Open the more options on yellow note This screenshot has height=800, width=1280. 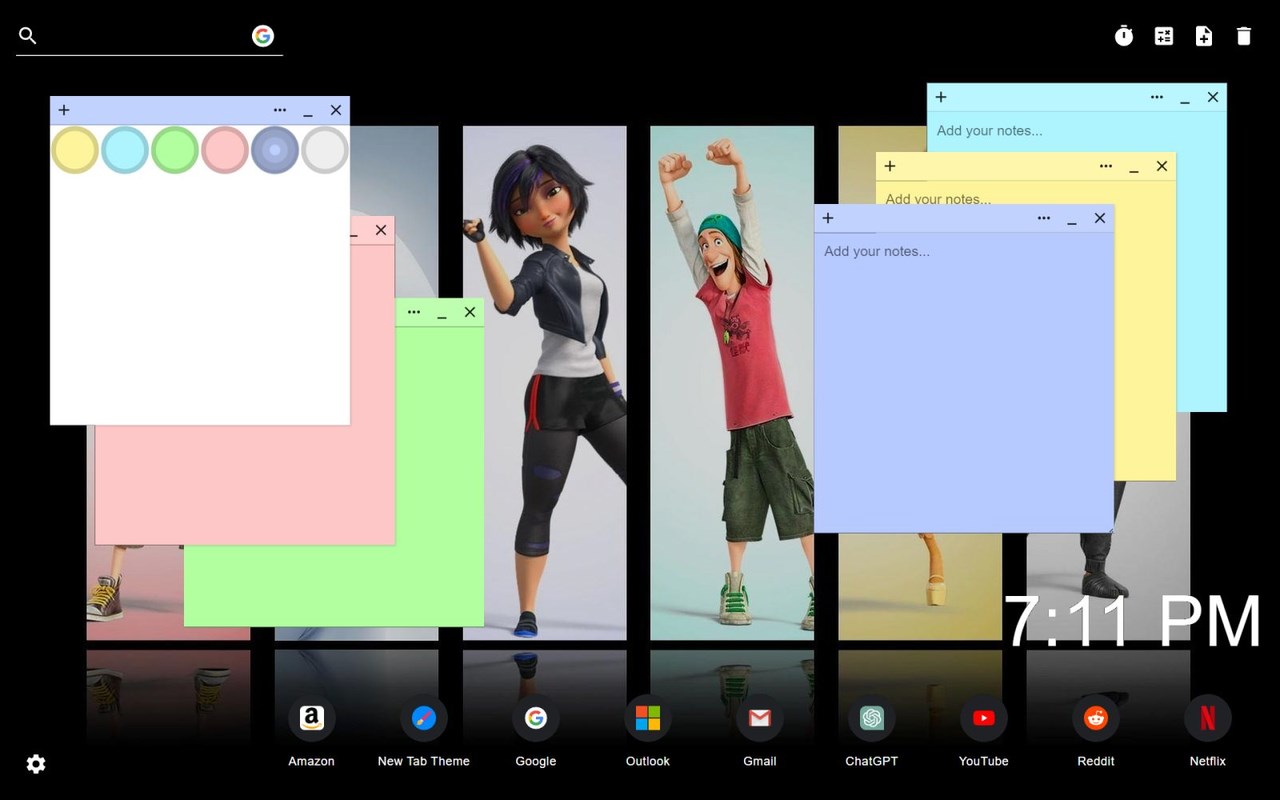pos(1106,166)
